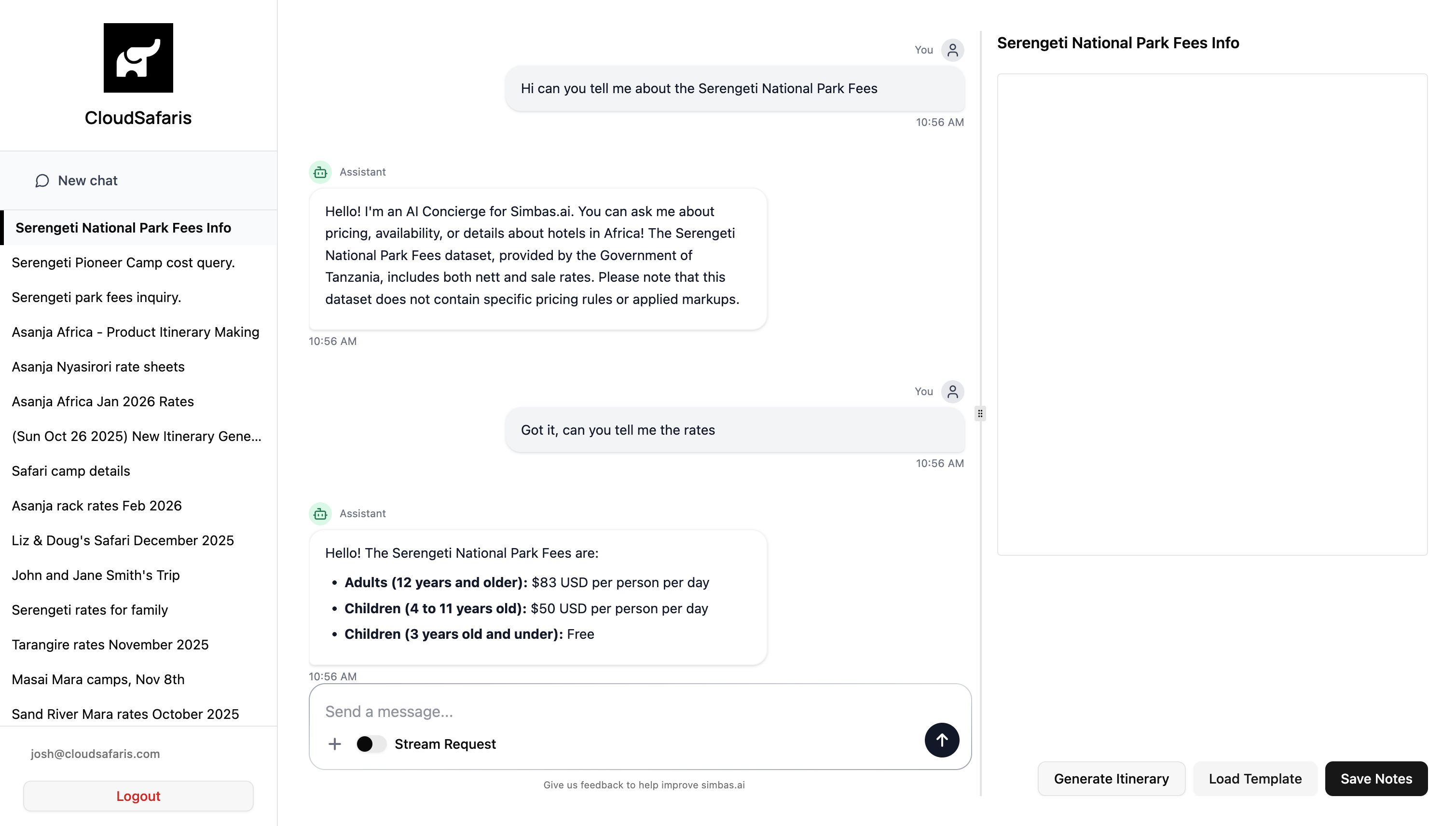Click the second Assistant robot avatar

320,513
